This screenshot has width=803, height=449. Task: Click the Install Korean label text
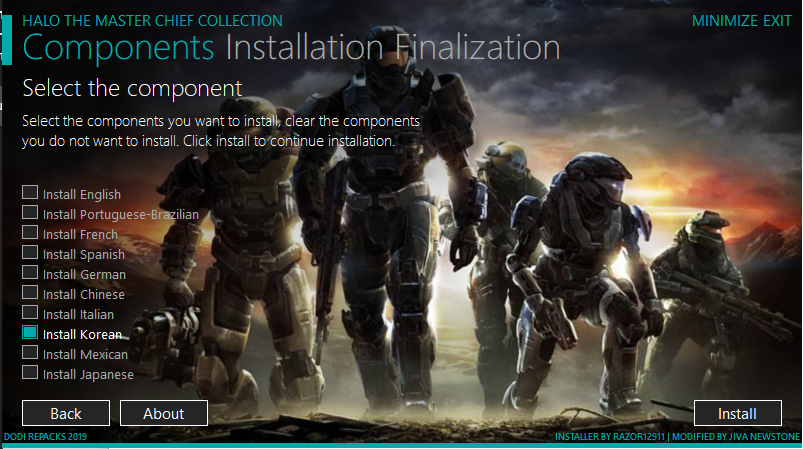82,334
